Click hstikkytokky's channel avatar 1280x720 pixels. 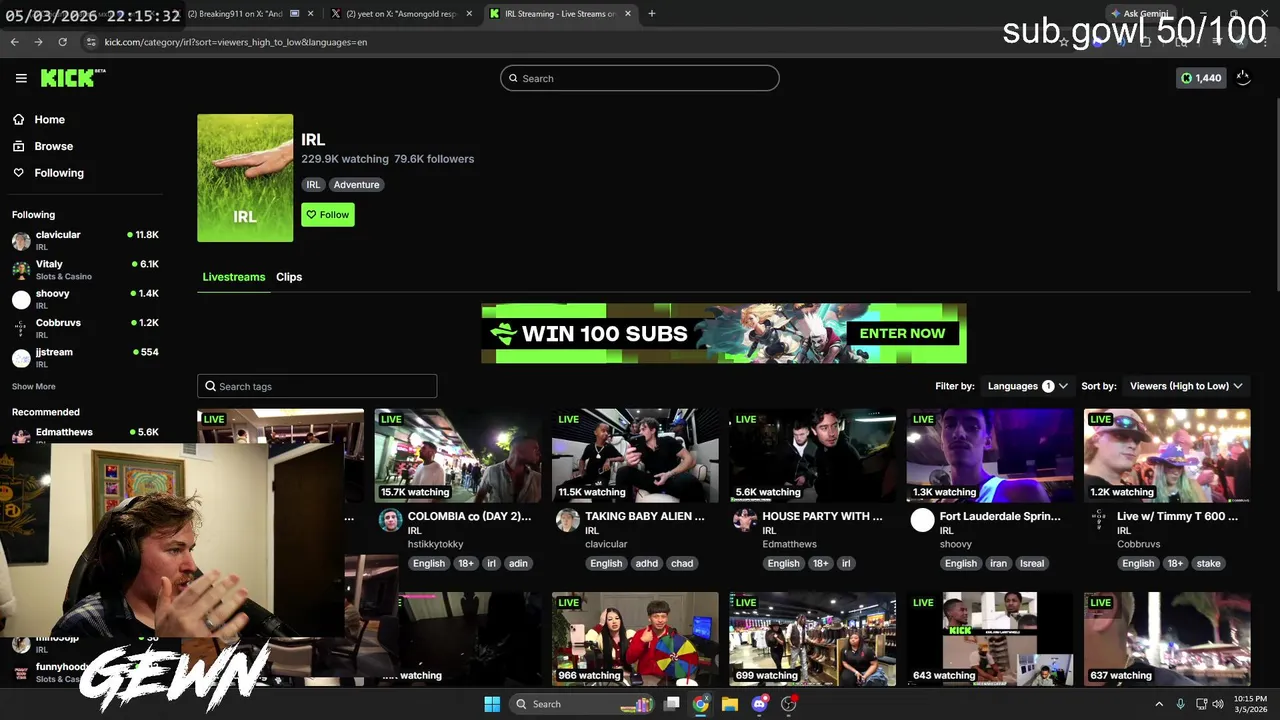[390, 520]
